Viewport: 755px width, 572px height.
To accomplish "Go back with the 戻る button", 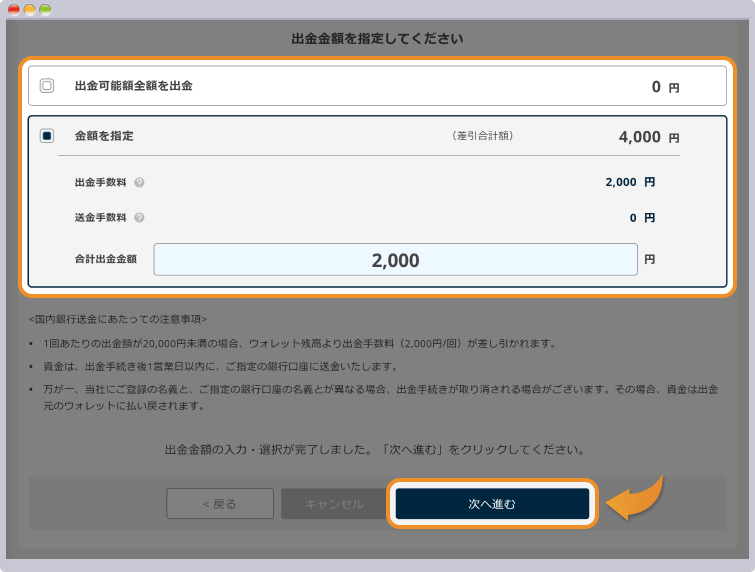I will (220, 504).
